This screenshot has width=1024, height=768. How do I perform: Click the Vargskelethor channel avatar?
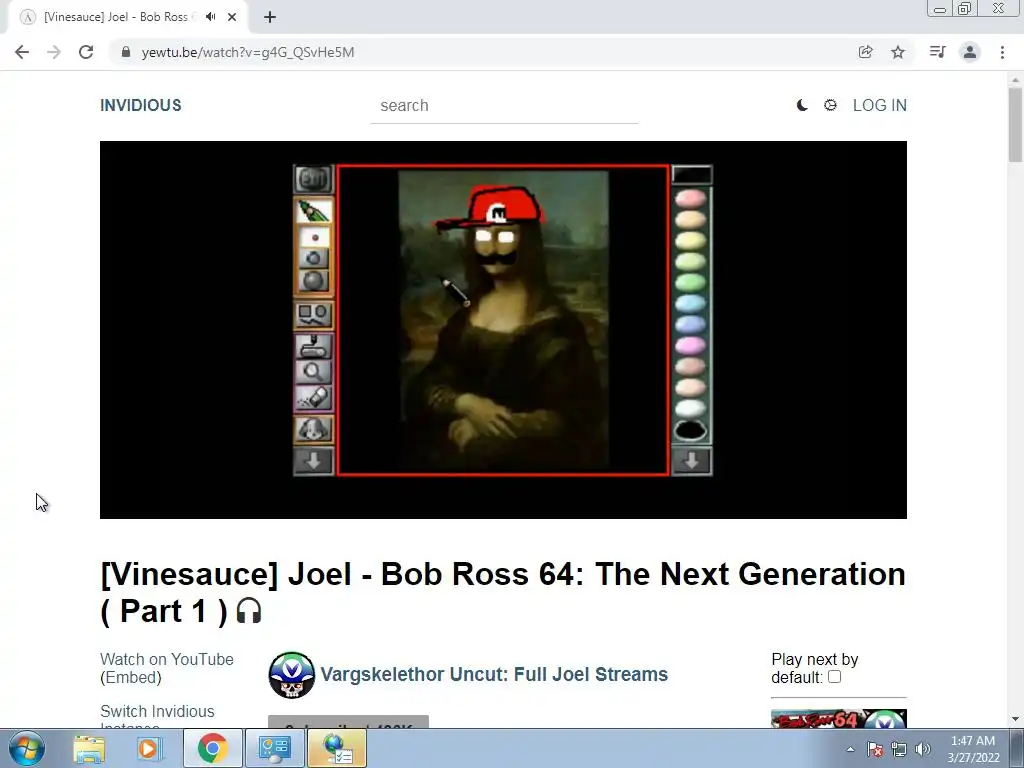pos(291,675)
